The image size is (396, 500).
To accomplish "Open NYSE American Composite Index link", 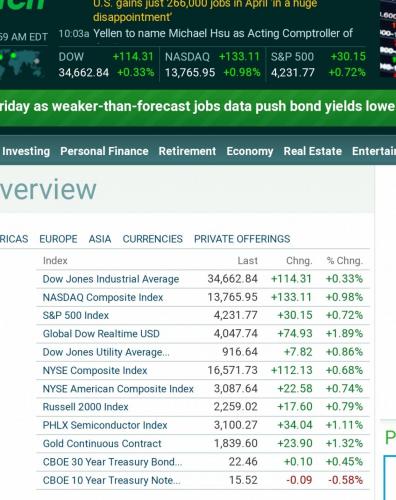I will [118, 389].
